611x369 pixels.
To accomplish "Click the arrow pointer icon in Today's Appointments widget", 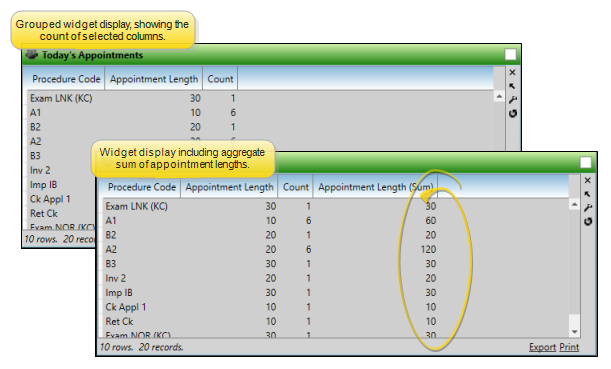I will [512, 86].
